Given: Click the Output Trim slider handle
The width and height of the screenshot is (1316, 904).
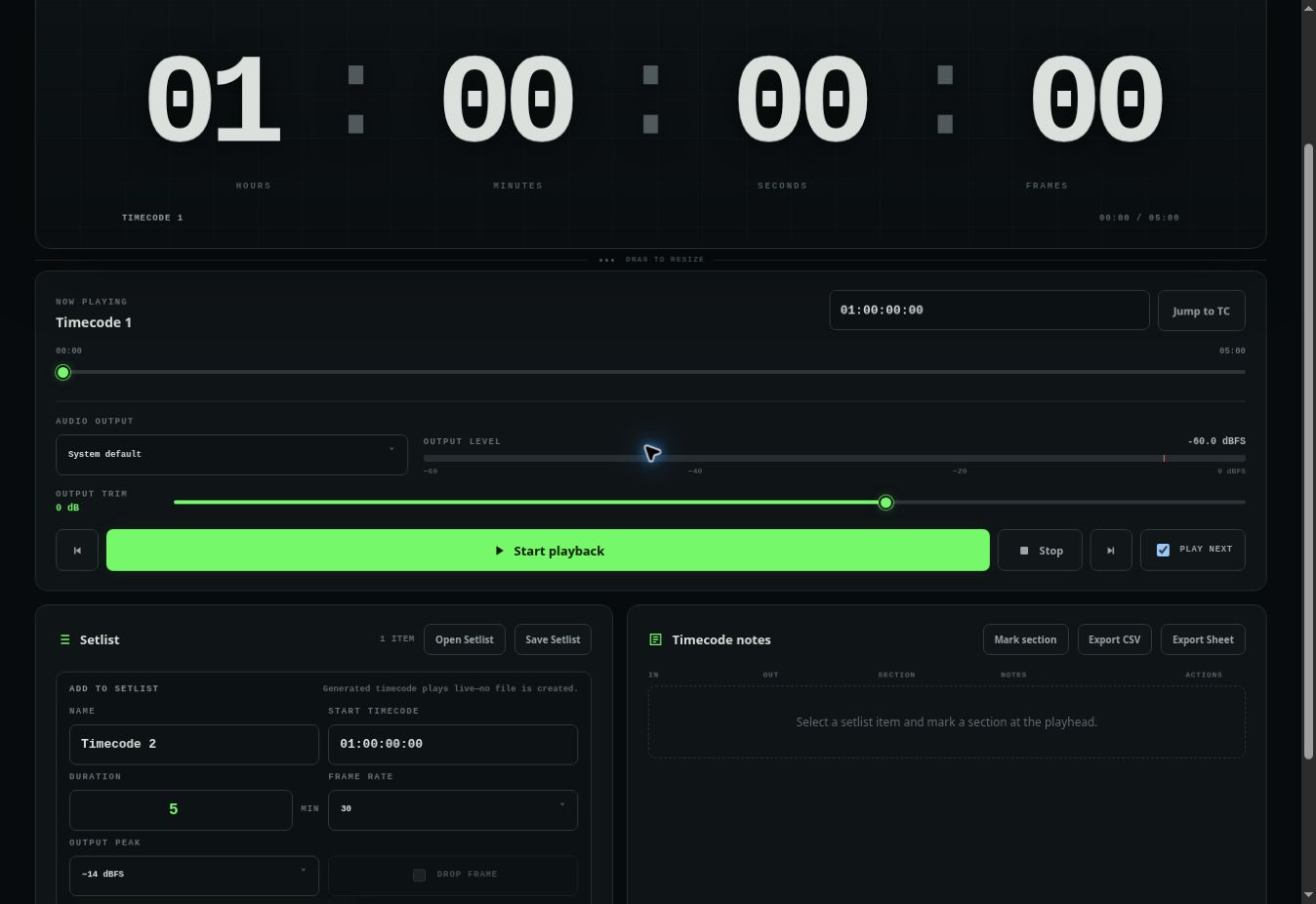Looking at the screenshot, I should pos(885,503).
